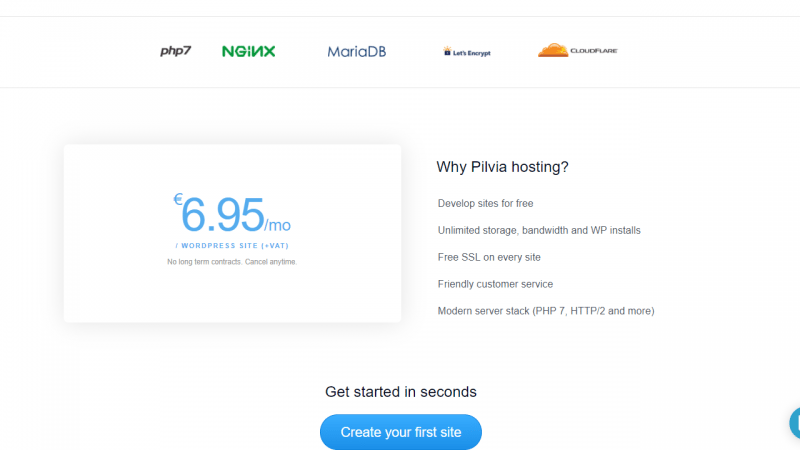
Task: Click the 6.95 price figure
Action: click(223, 215)
